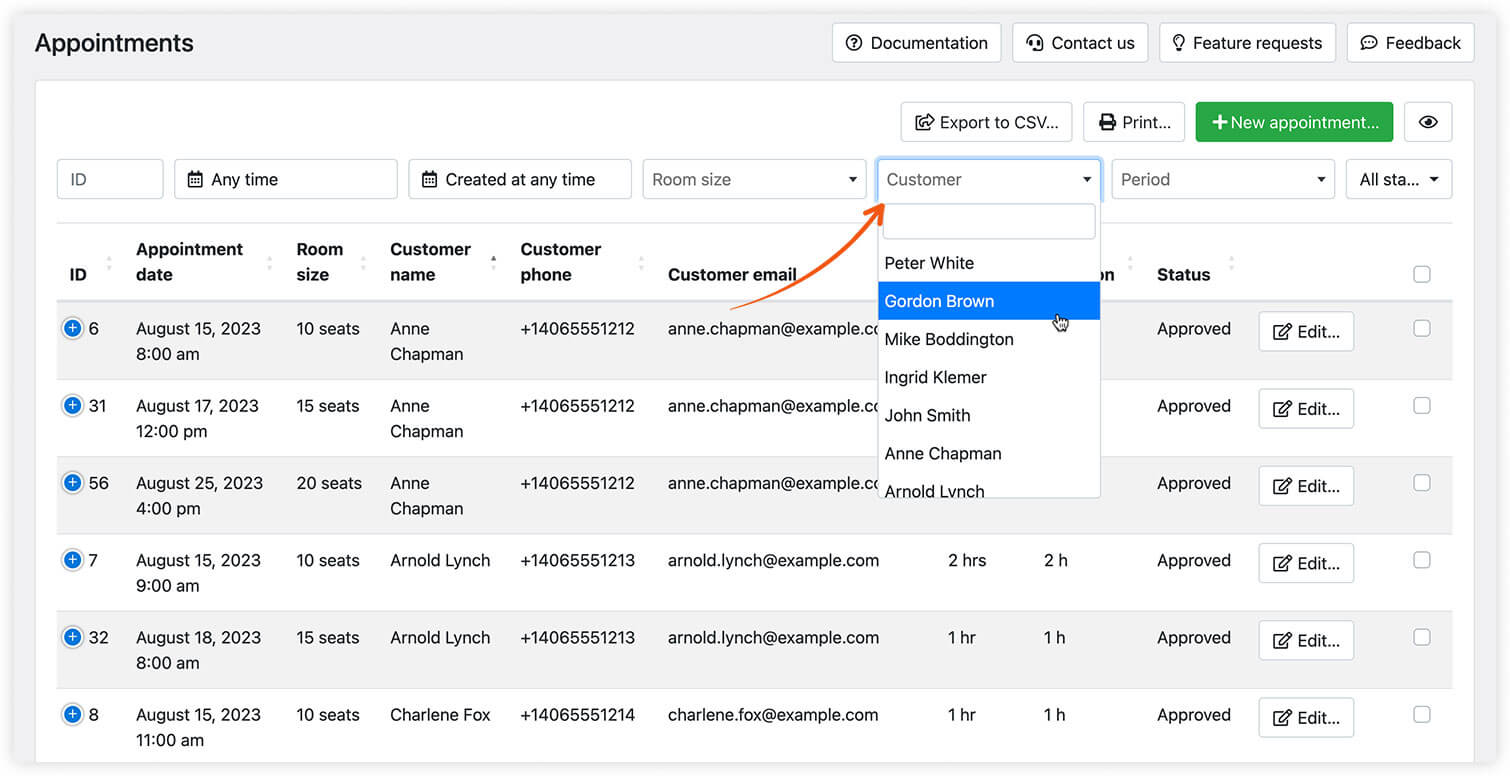Choose Peter White from customer list
The height and width of the screenshot is (776, 1510).
[x=989, y=263]
